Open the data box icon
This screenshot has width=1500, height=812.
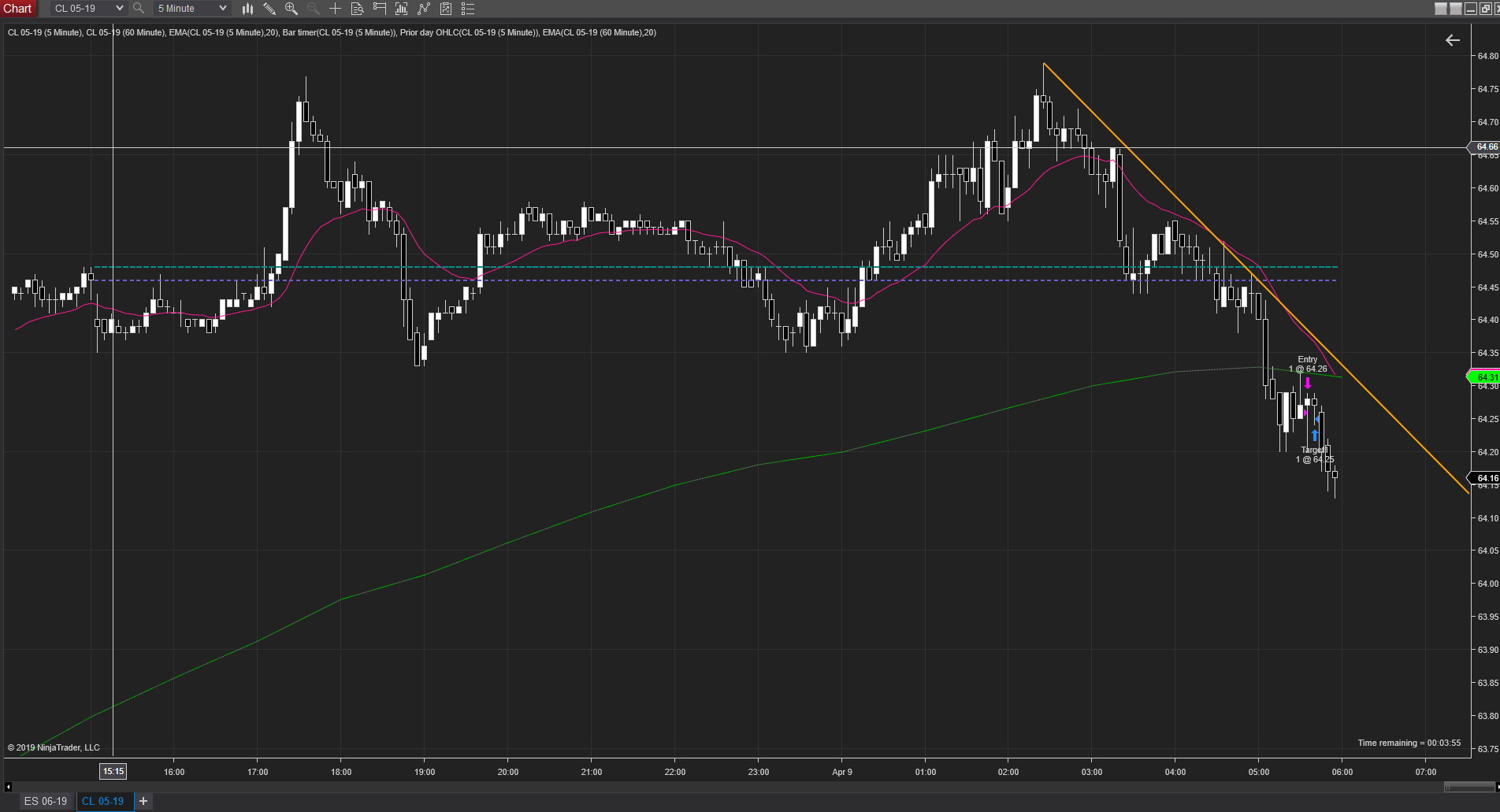tap(357, 9)
